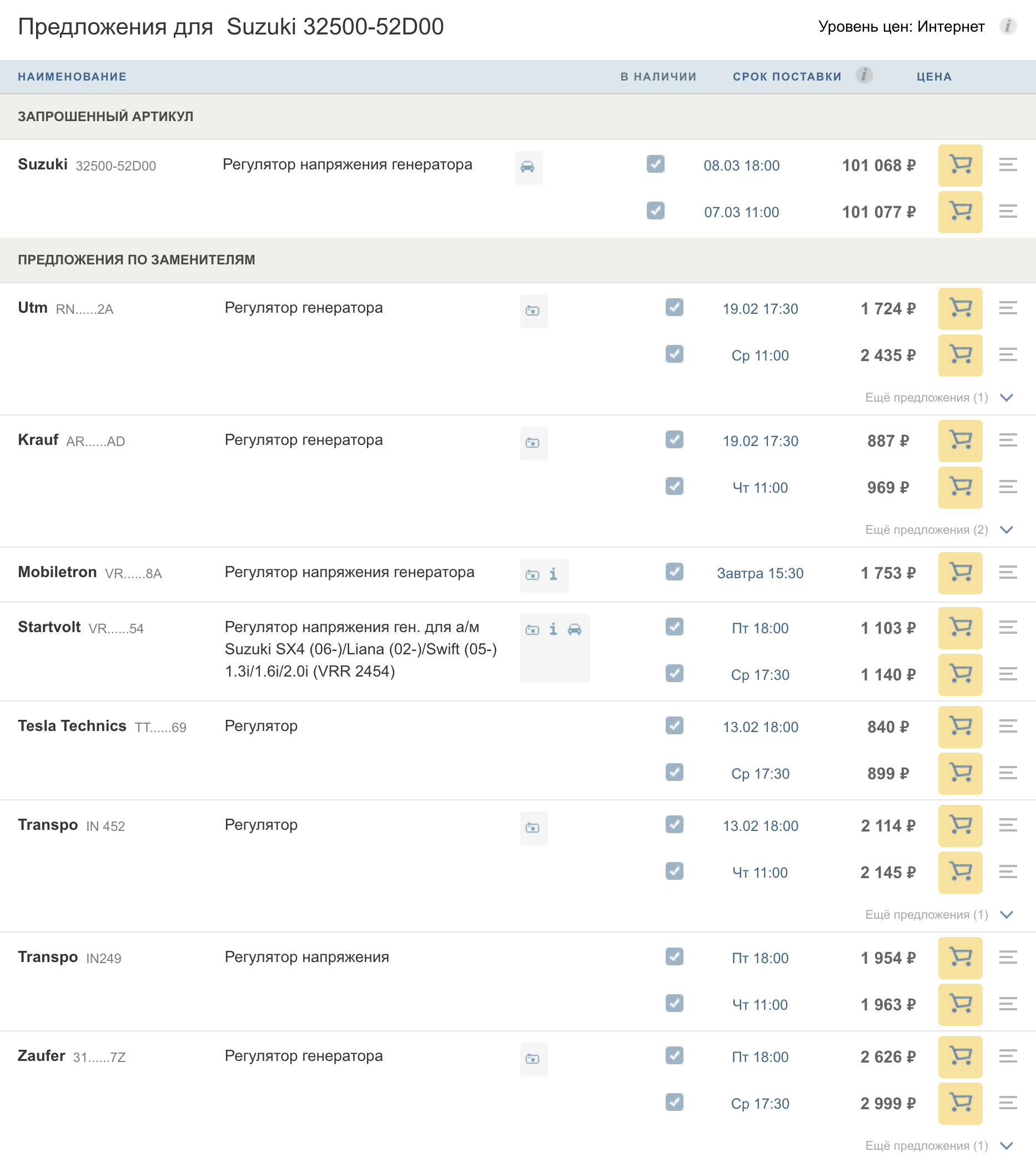Toggle in-stock checkbox for Suzuki 07.03 11:00
The height and width of the screenshot is (1172, 1036).
pos(655,211)
